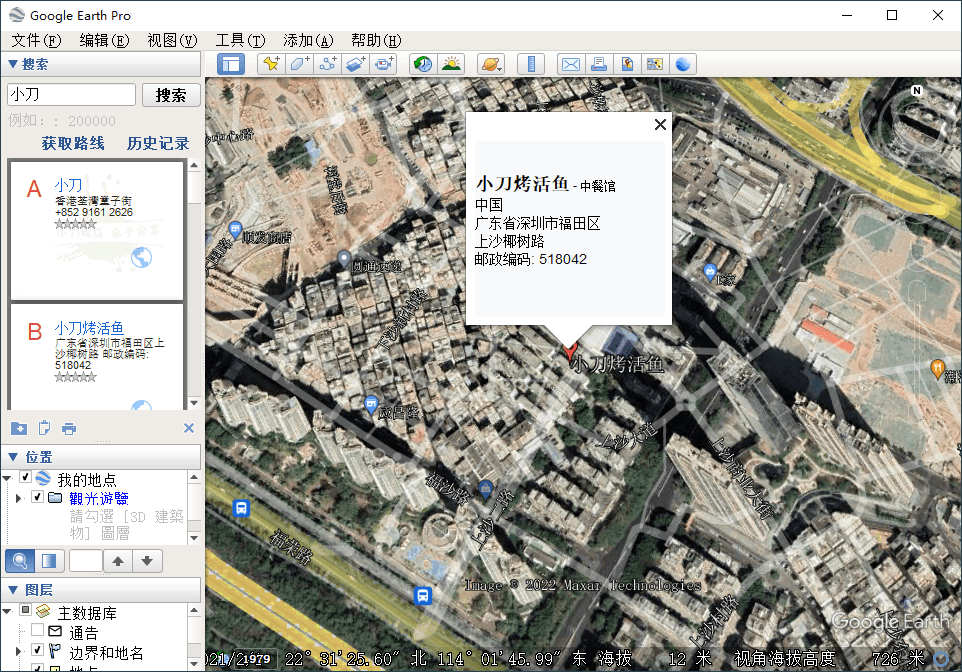962x672 pixels.
Task: Open 获取路线 directions link
Action: click(73, 143)
